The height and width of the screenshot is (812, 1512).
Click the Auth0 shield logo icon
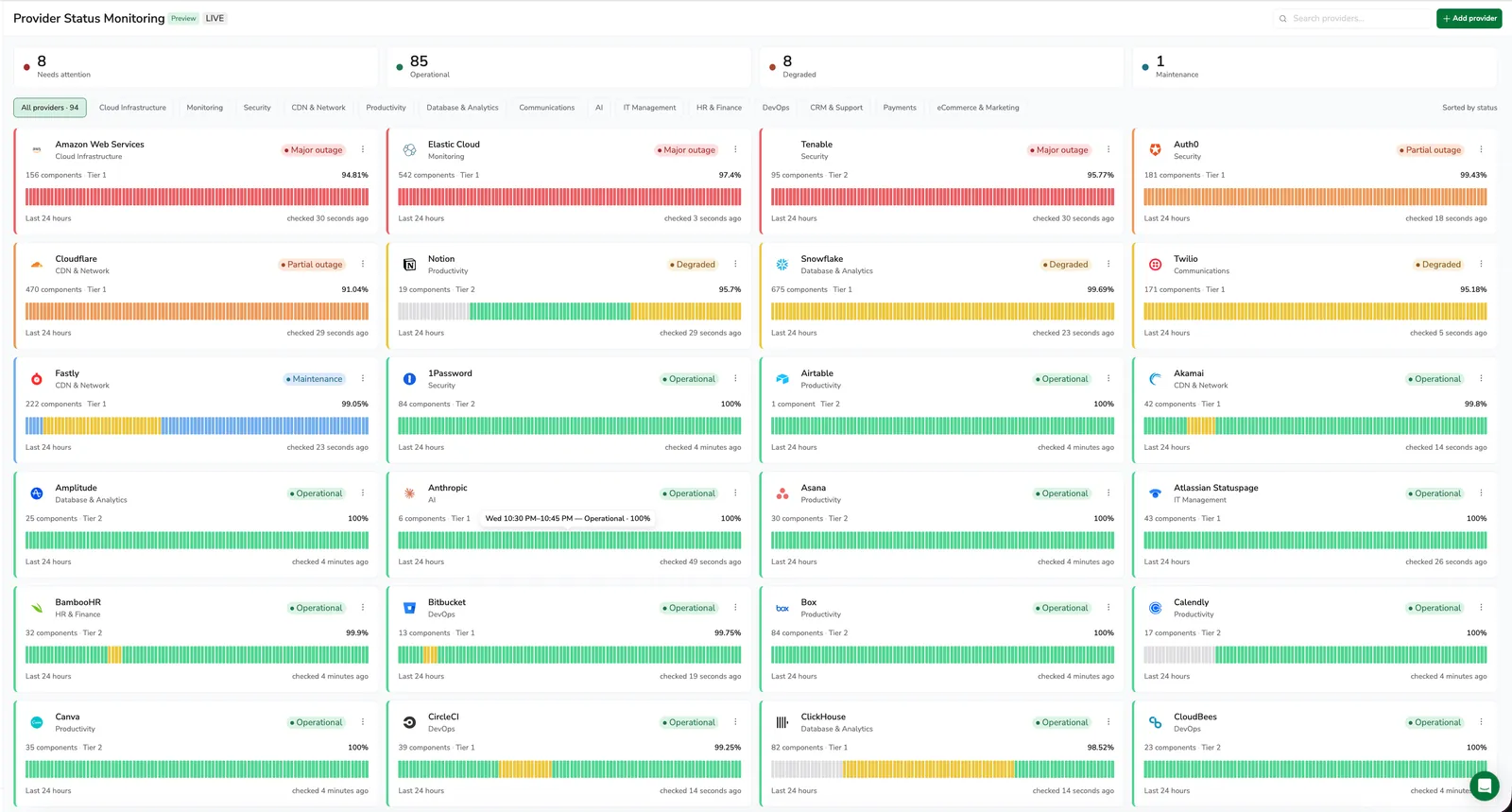1155,150
